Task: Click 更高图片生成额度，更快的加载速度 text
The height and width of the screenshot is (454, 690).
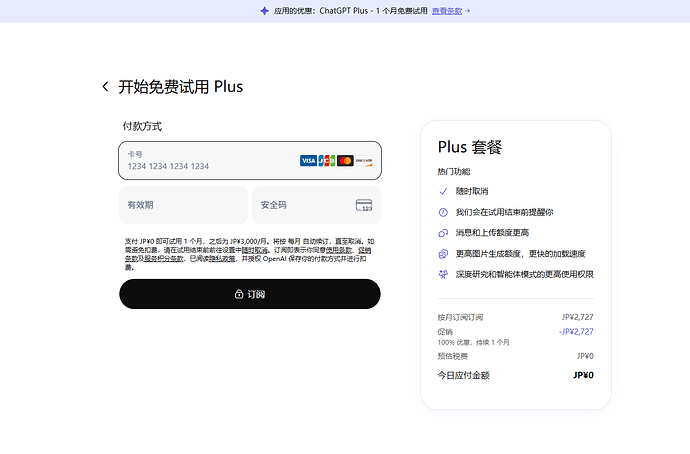Action: [520, 254]
